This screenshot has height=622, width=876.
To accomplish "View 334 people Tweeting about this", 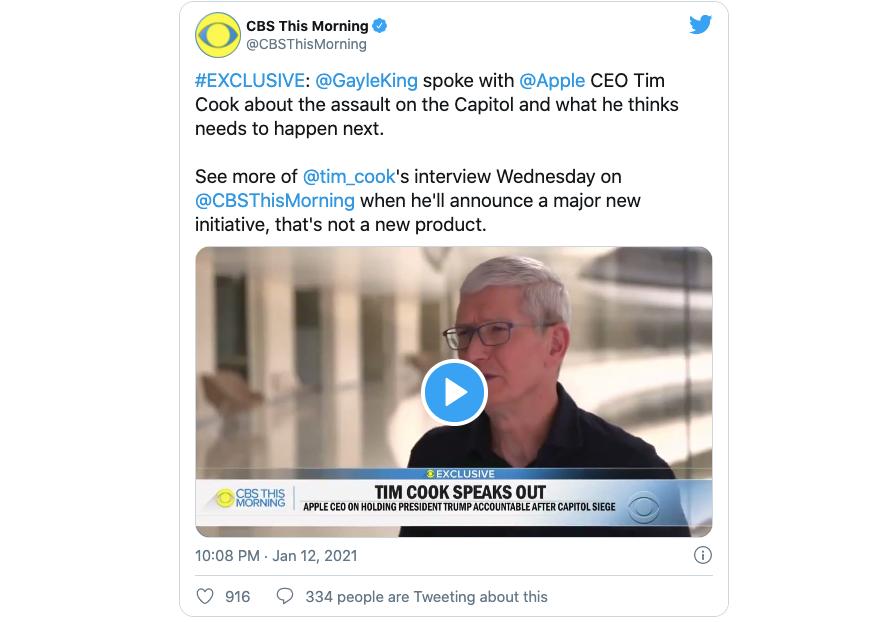I will click(x=426, y=597).
